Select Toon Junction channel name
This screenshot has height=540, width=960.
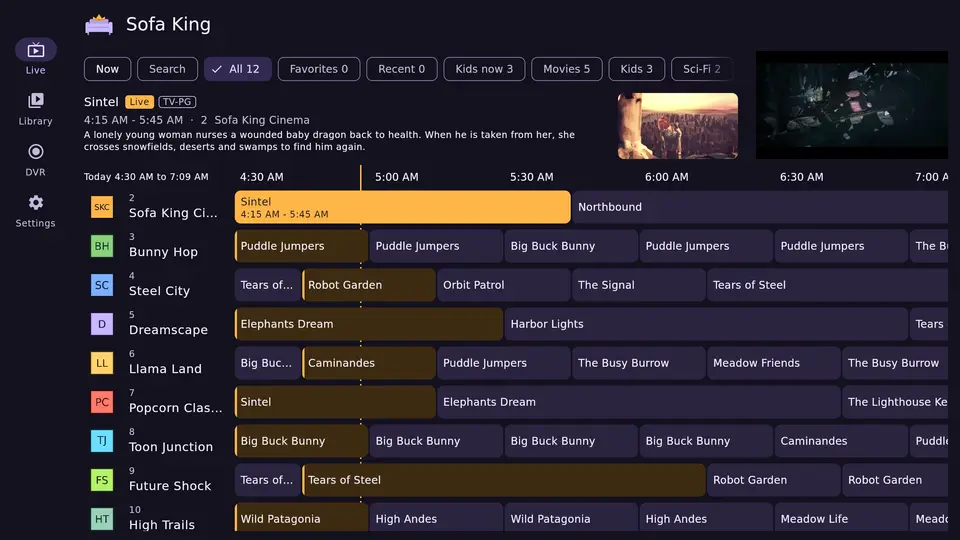pos(171,447)
